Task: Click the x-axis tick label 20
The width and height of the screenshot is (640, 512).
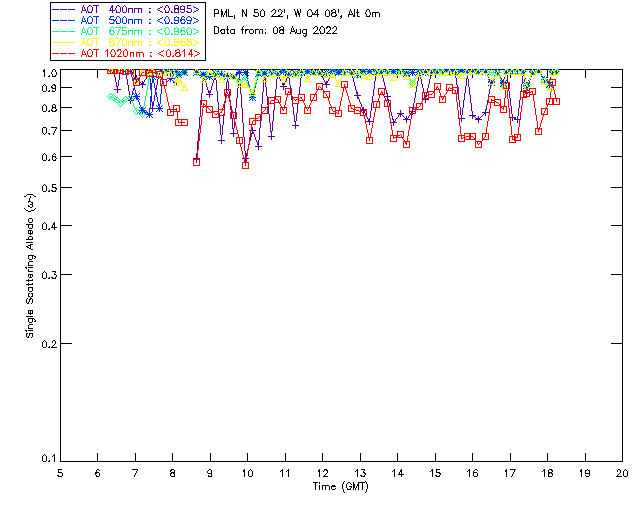Action: click(622, 473)
